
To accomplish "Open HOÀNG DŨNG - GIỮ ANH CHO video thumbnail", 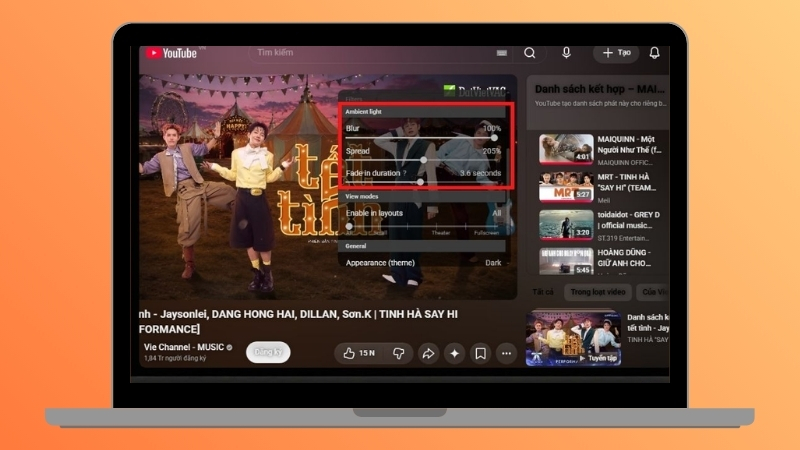I will pyautogui.click(x=566, y=261).
